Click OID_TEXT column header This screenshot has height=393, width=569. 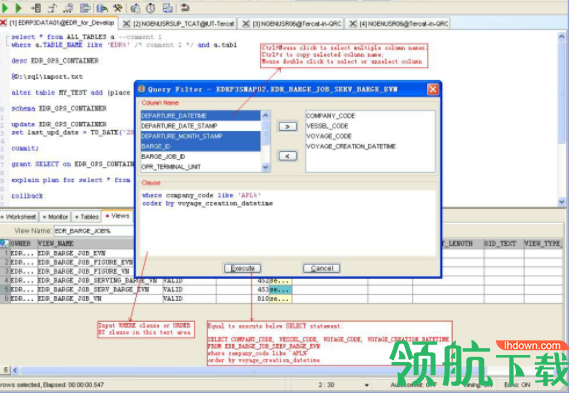(x=503, y=243)
